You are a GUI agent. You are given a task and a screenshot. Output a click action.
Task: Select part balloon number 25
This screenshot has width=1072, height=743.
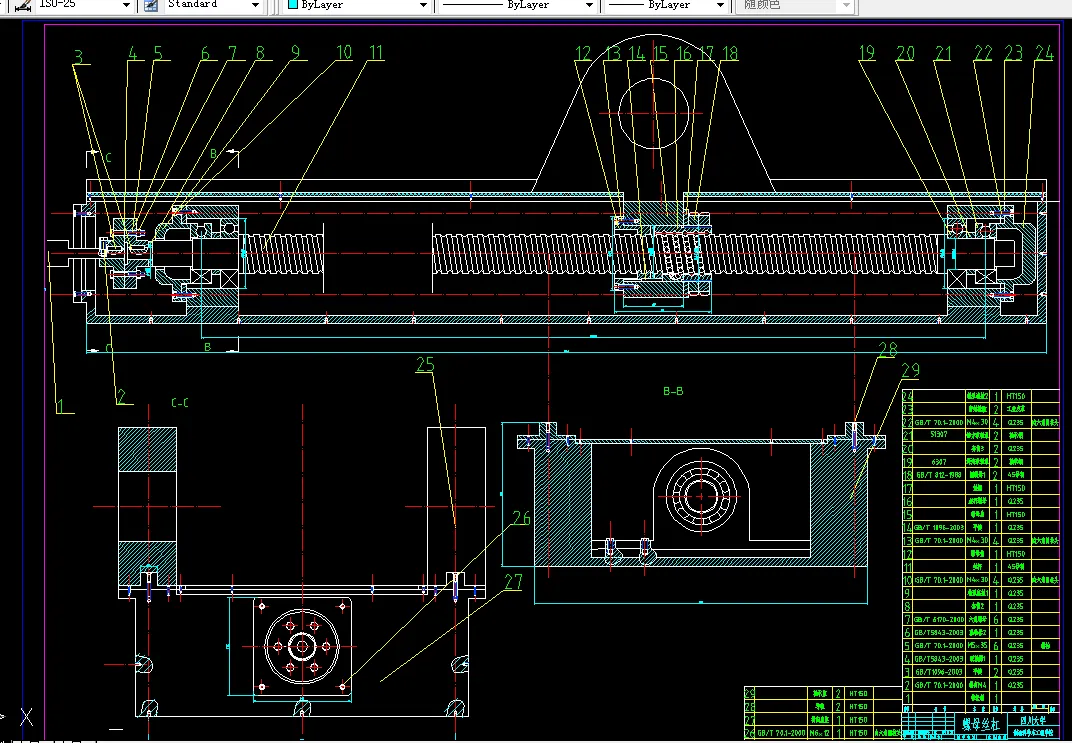(425, 365)
